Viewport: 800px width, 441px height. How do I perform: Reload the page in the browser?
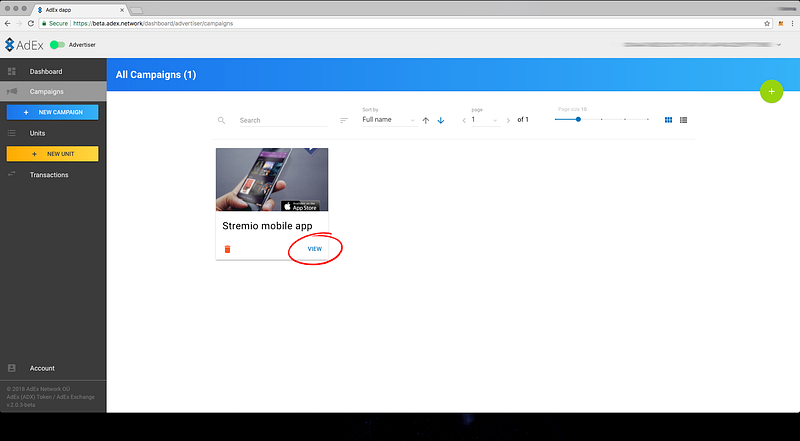tap(31, 23)
